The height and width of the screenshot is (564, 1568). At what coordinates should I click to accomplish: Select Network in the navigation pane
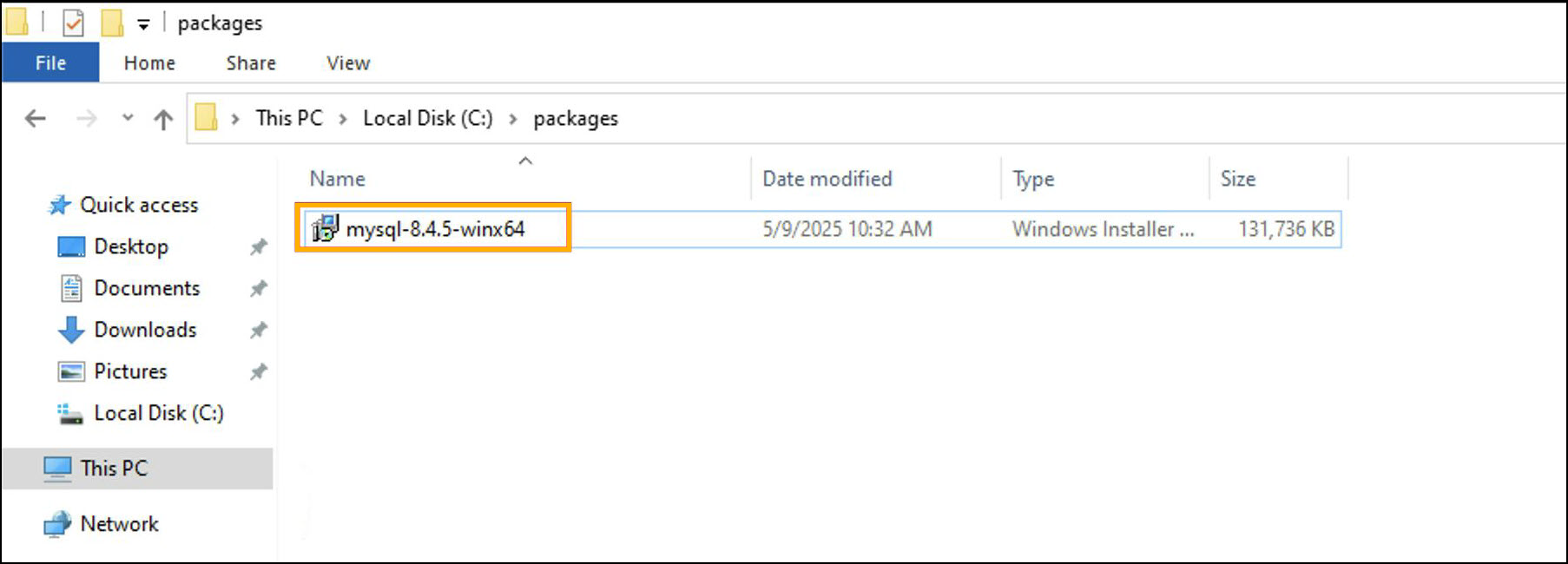pyautogui.click(x=119, y=524)
